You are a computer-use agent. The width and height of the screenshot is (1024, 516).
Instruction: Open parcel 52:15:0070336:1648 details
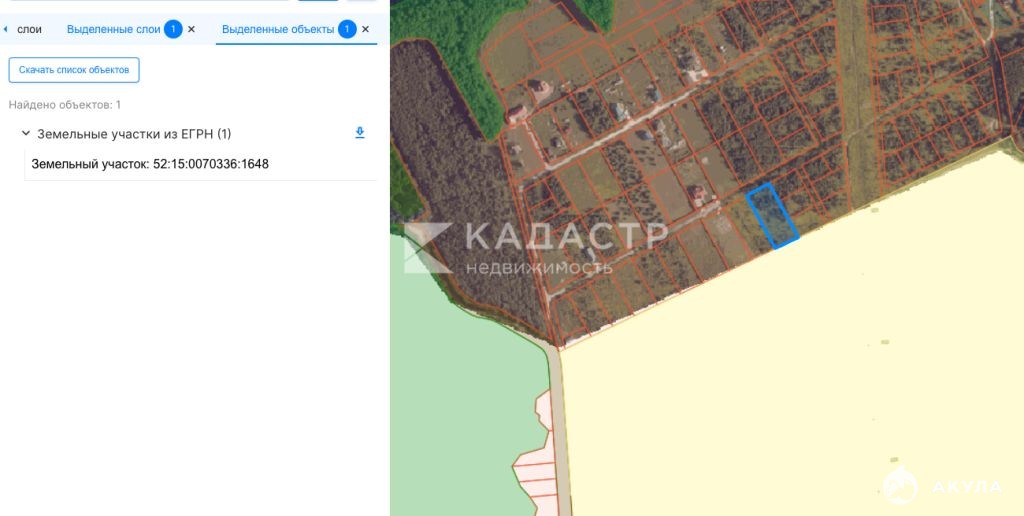click(x=150, y=164)
